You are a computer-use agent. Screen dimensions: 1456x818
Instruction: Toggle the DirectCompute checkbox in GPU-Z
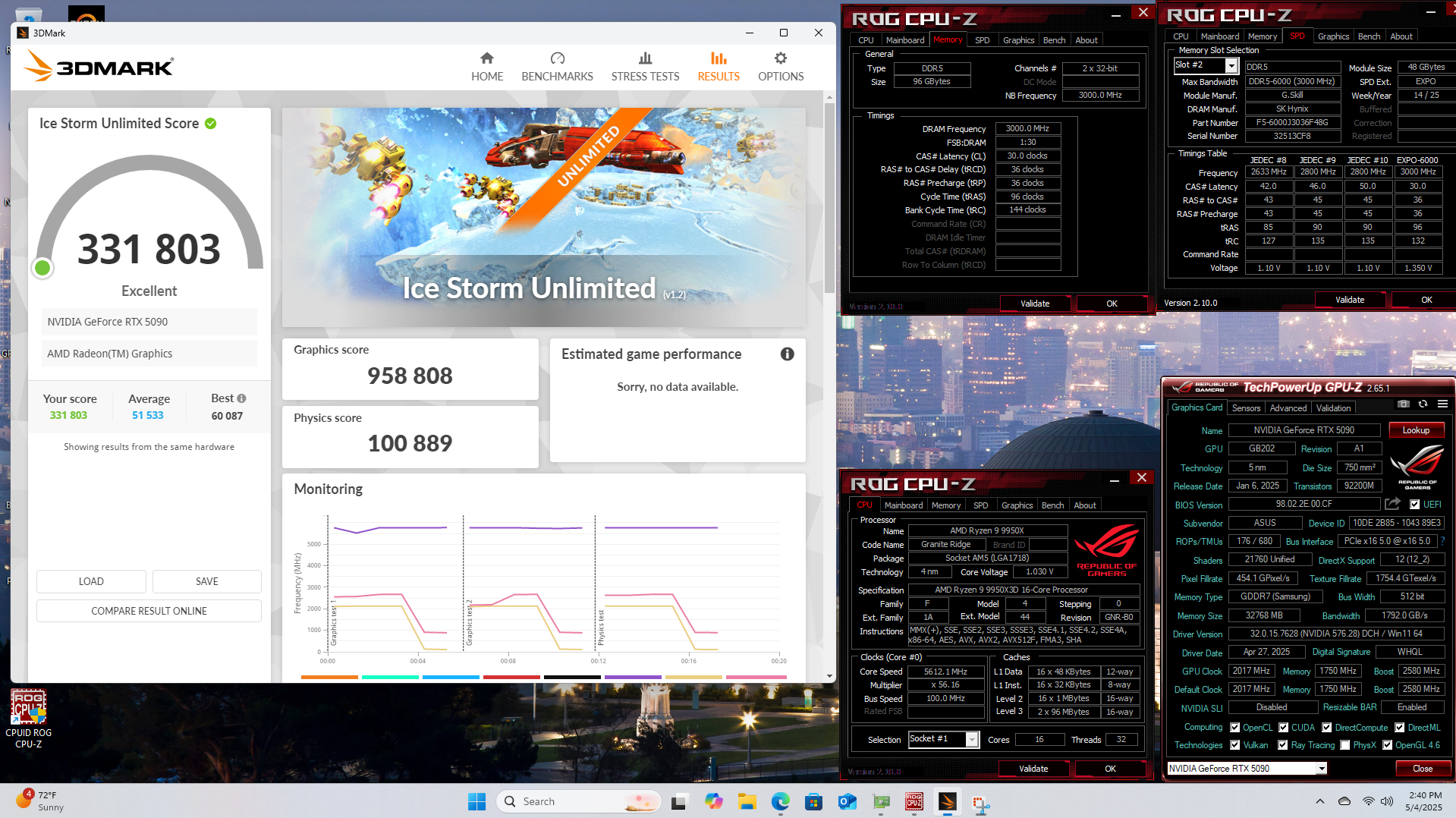click(1327, 728)
